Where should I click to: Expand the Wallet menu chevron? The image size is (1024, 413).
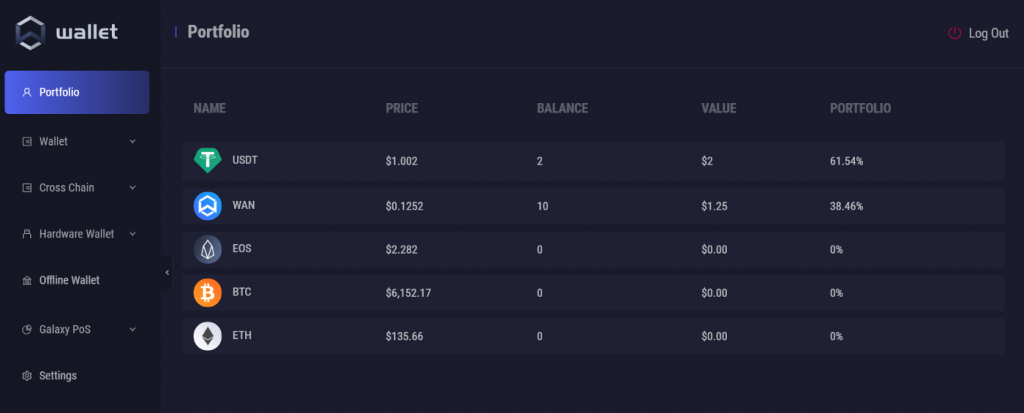click(x=133, y=142)
